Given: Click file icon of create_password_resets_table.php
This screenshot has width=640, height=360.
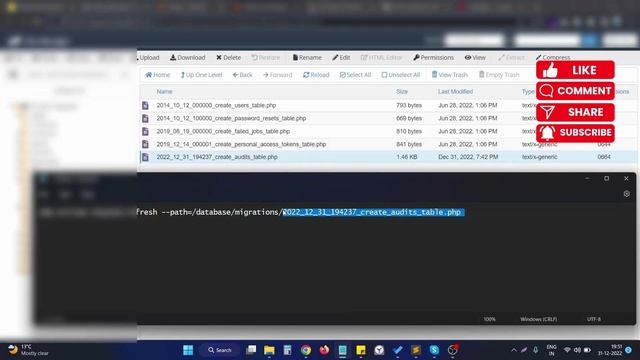Looking at the screenshot, I should (x=145, y=118).
